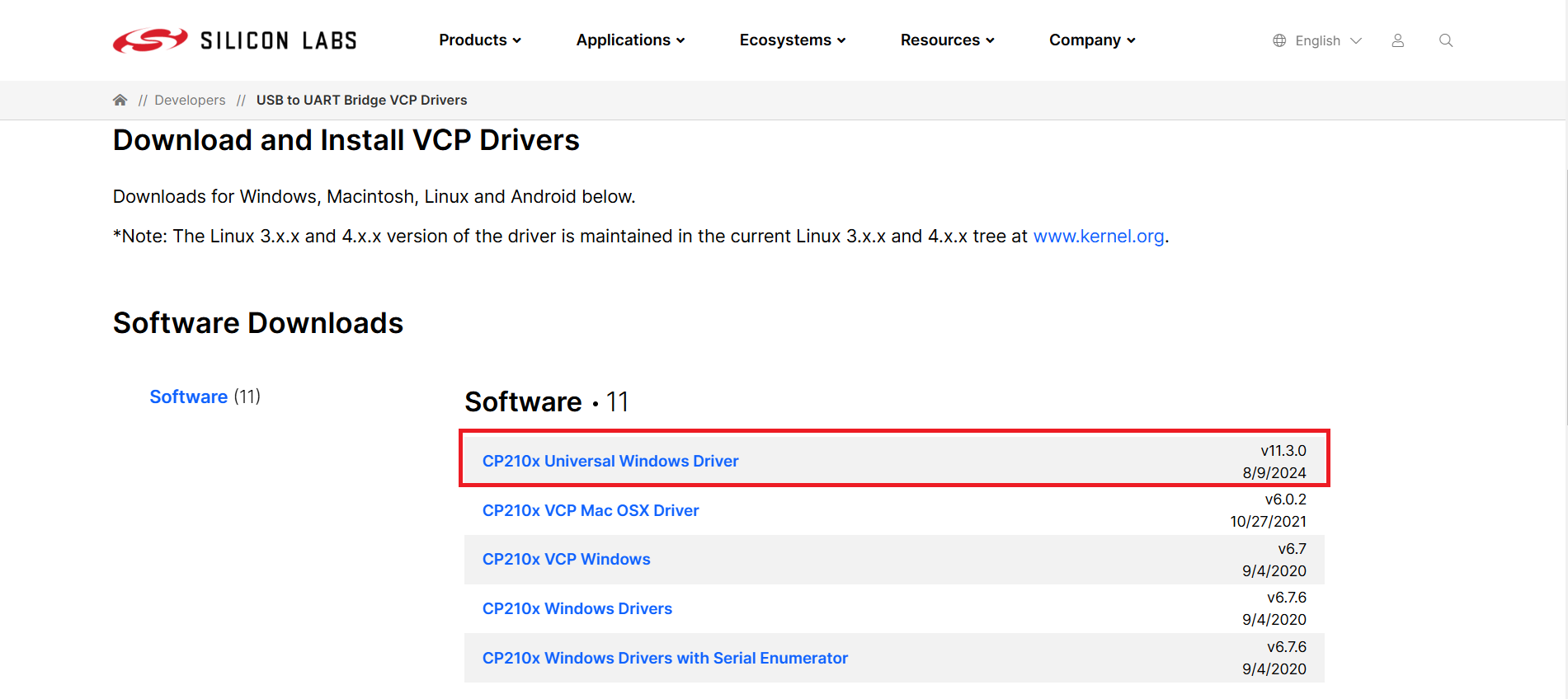Expand the Company menu
The width and height of the screenshot is (1568, 699).
pyautogui.click(x=1092, y=40)
